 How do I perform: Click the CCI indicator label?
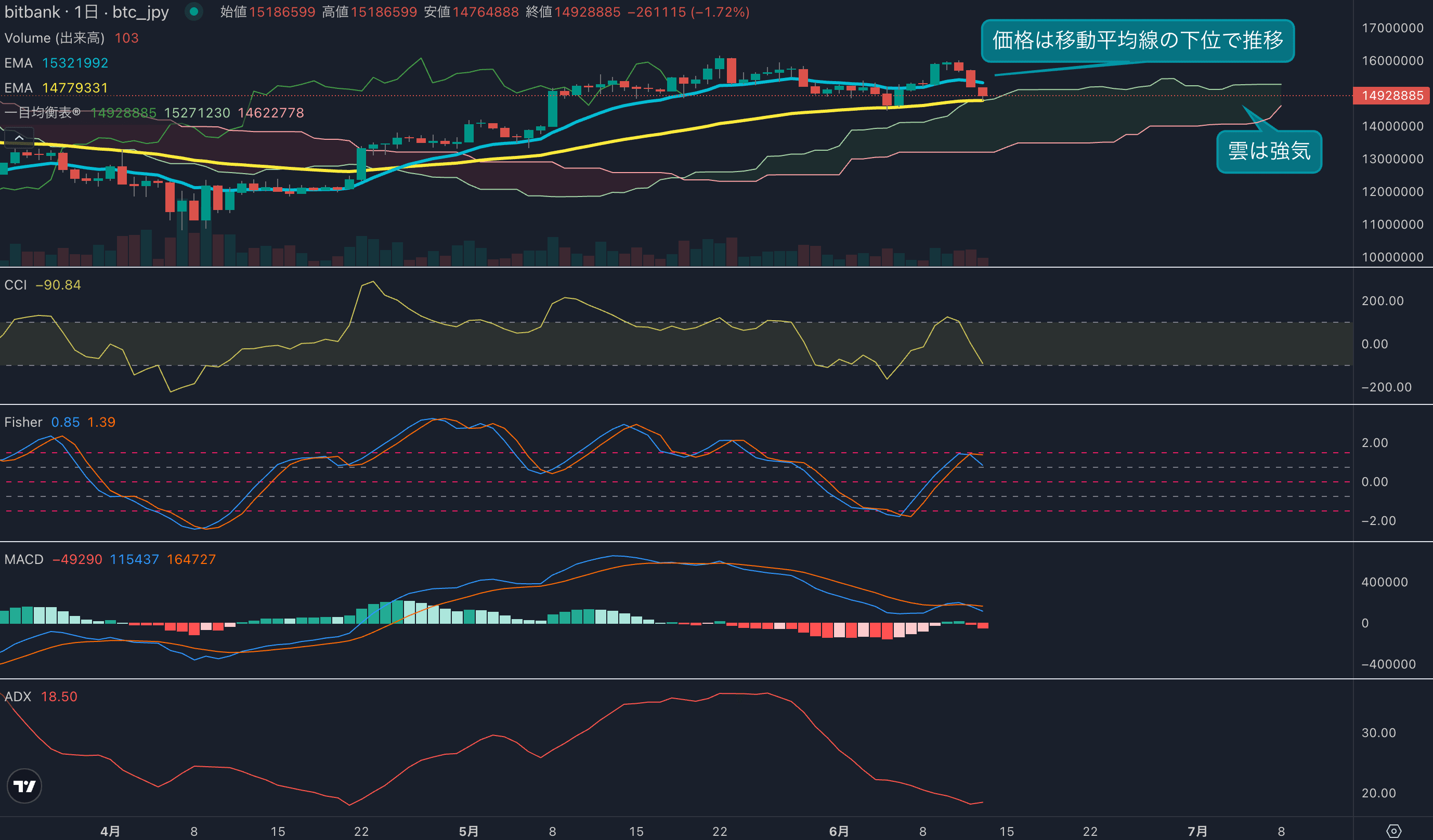coord(16,285)
